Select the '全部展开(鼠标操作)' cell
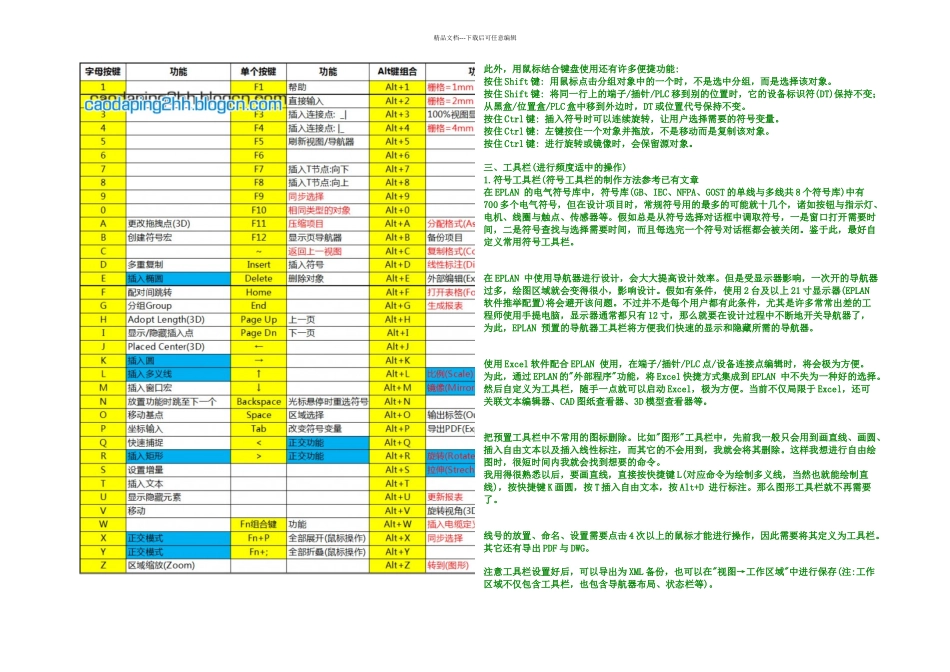 [328, 538]
